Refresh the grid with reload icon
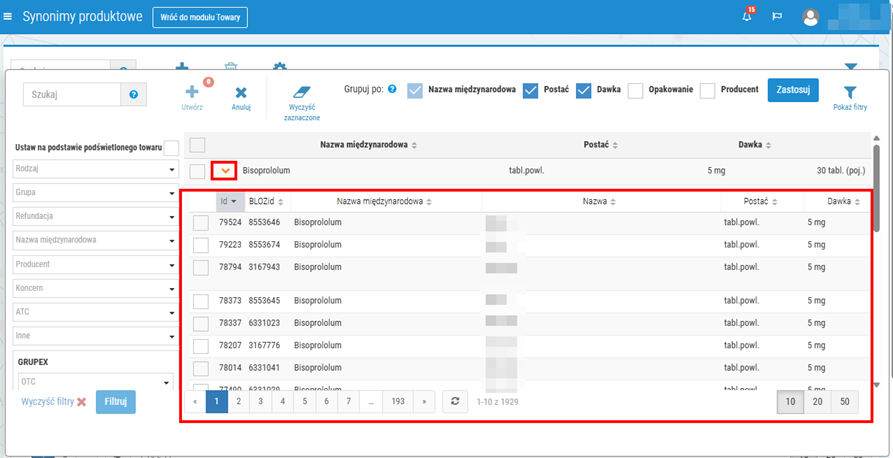The height and width of the screenshot is (458, 893). tap(454, 401)
